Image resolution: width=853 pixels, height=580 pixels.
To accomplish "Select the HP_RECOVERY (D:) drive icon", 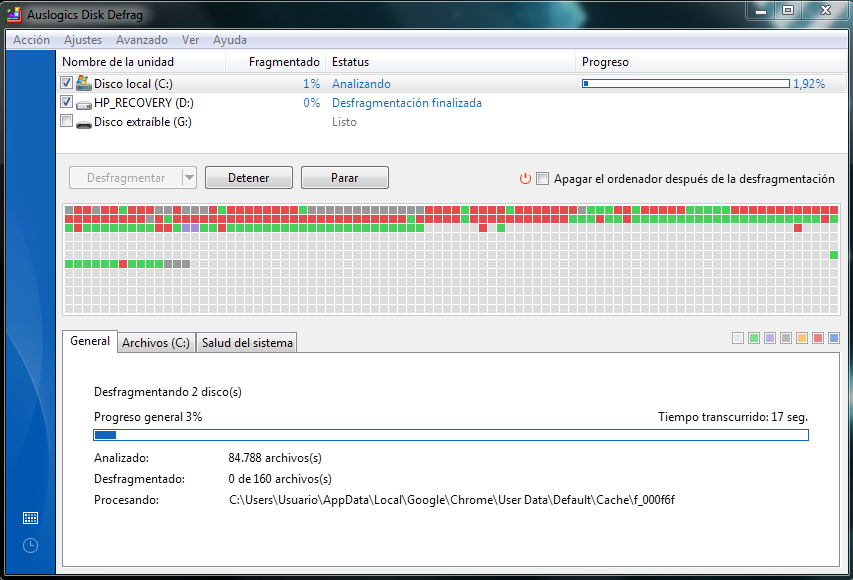I will (83, 103).
